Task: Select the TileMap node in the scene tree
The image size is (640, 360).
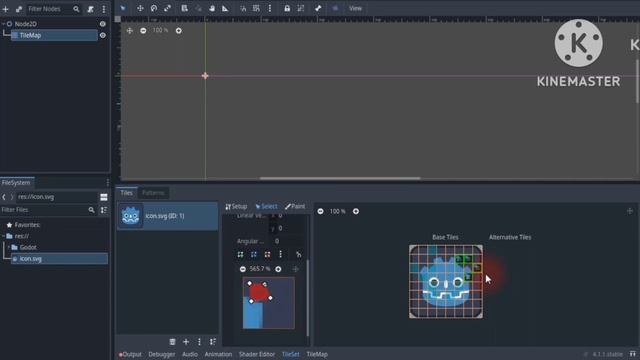Action: tap(54, 36)
